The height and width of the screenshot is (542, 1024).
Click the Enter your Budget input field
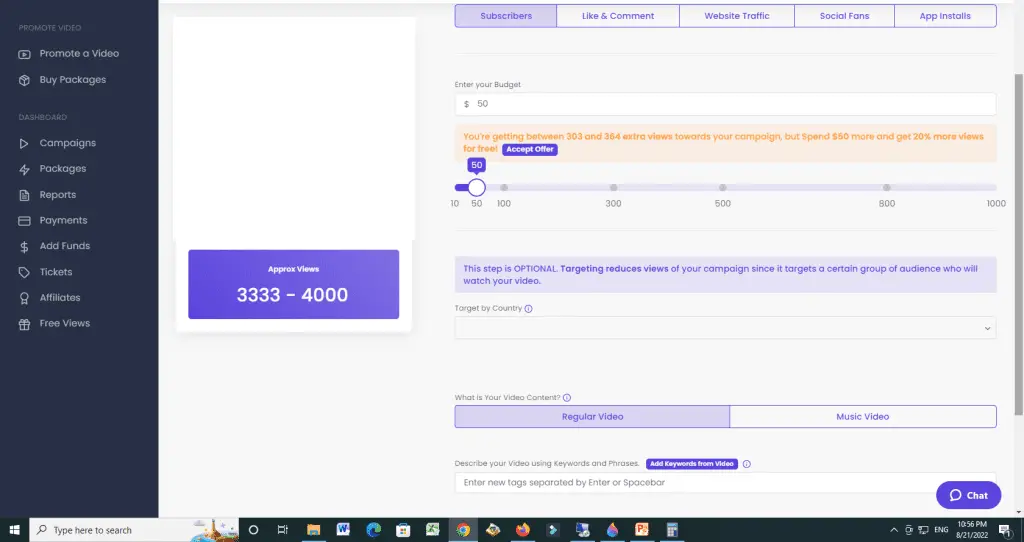[725, 104]
